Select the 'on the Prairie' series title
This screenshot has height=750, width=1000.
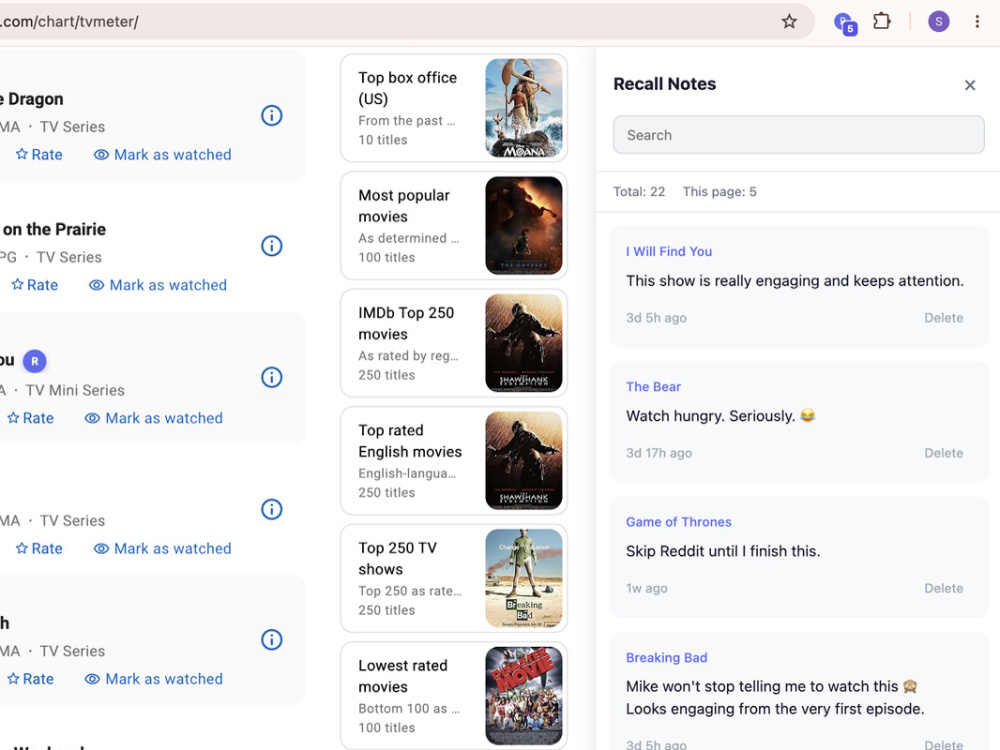coord(54,229)
